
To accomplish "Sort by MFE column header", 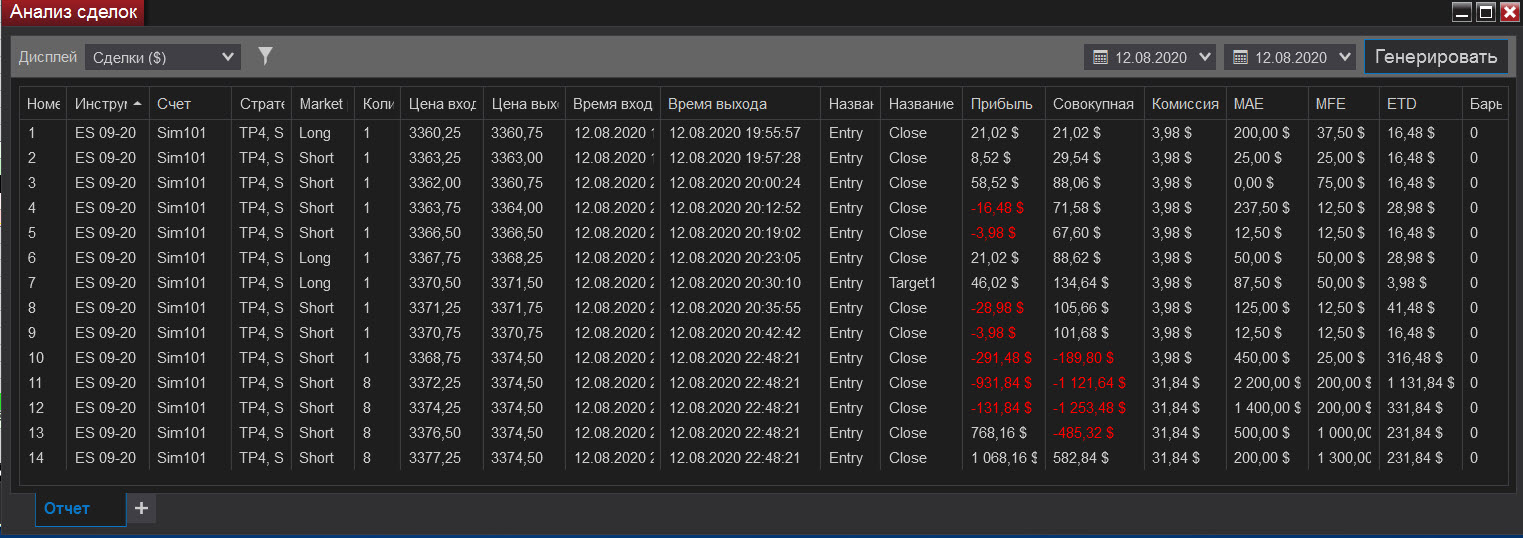I will [1343, 104].
